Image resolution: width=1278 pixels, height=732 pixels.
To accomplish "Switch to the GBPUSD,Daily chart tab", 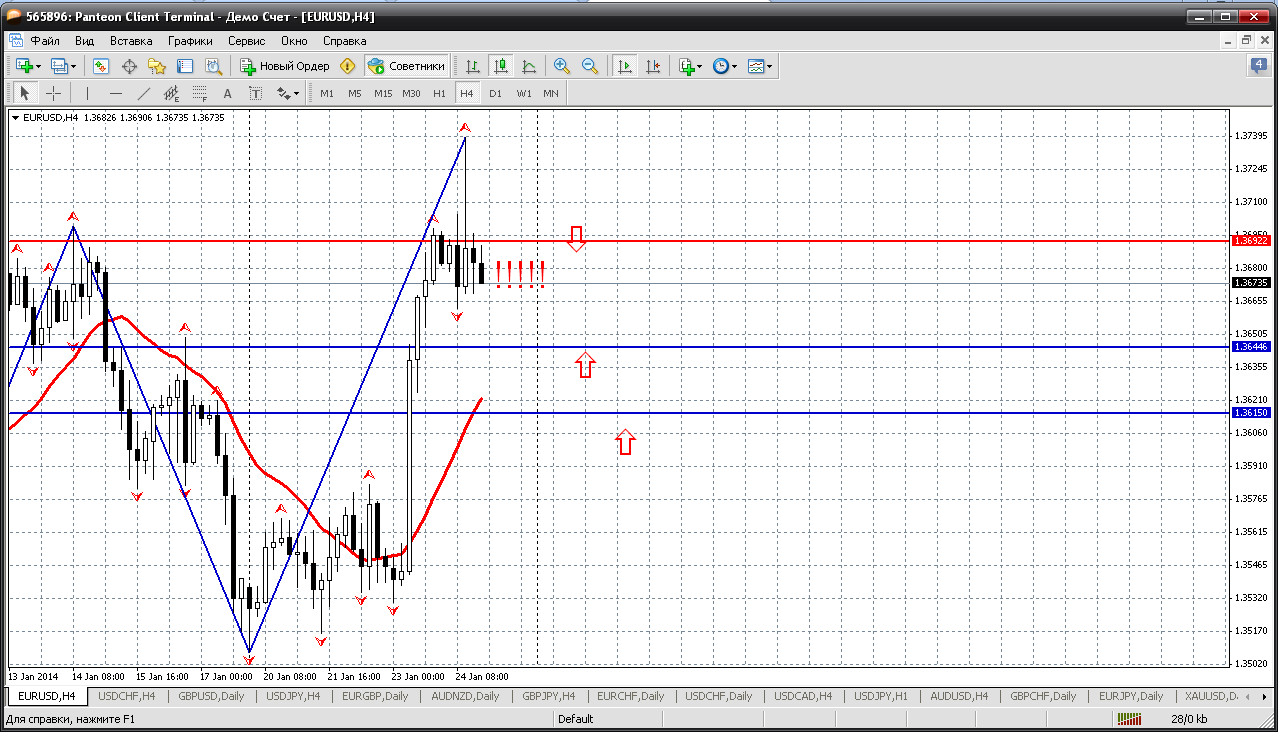I will (209, 696).
